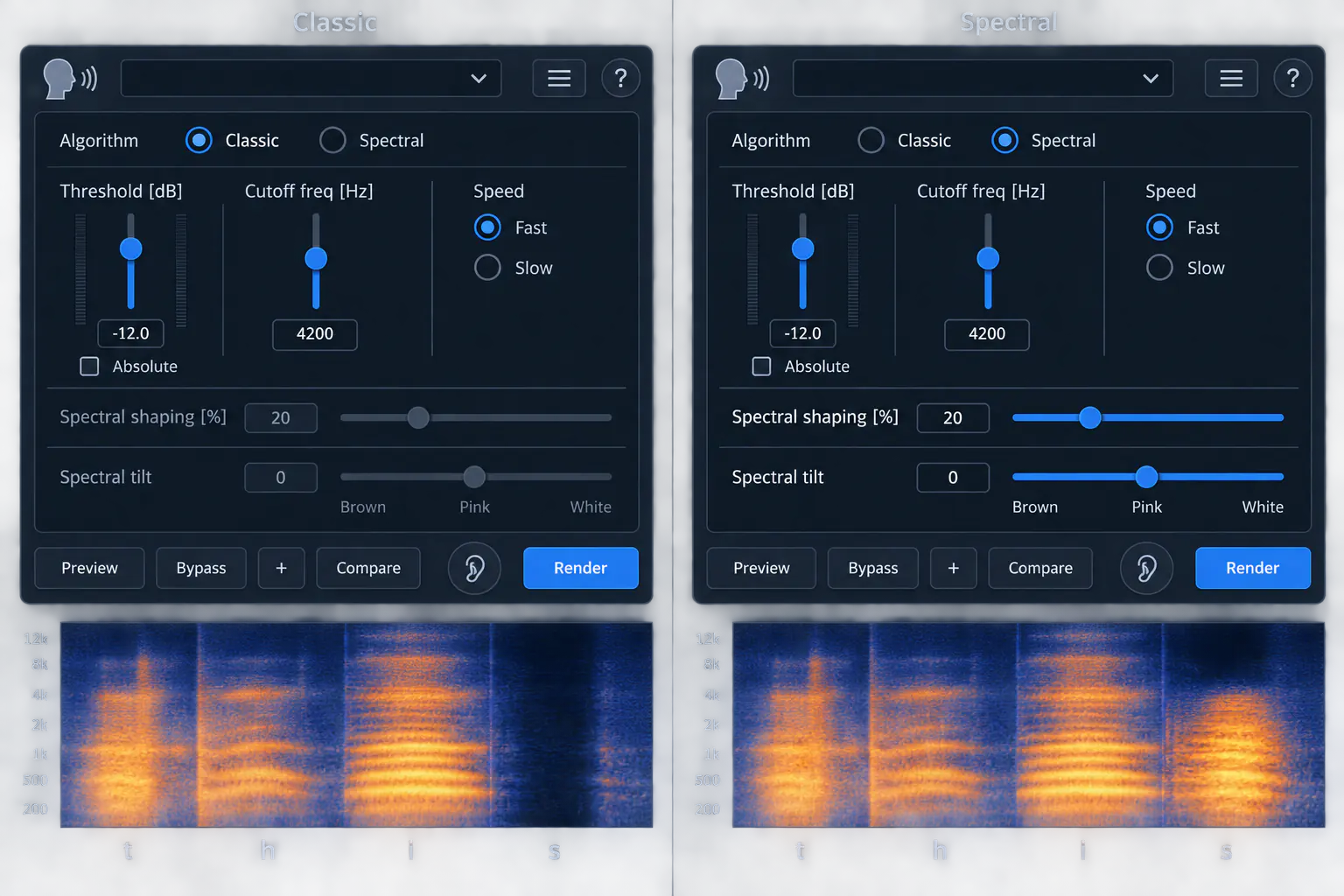Image resolution: width=1344 pixels, height=896 pixels.
Task: Click Render in the Classic panel
Action: 581,569
